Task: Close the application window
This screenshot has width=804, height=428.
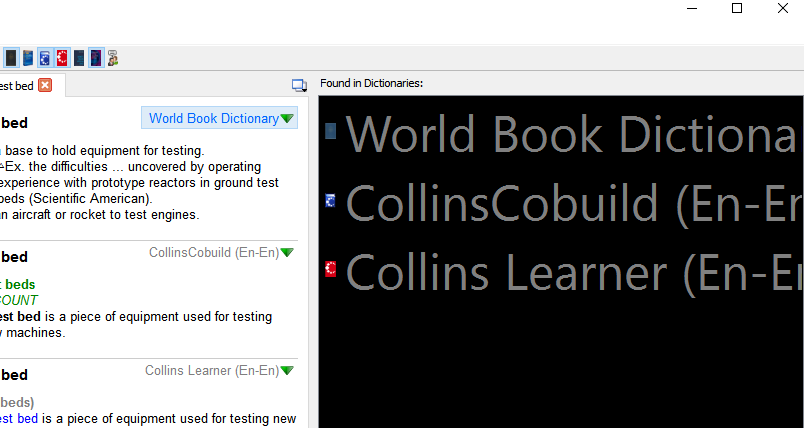Action: 782,8
